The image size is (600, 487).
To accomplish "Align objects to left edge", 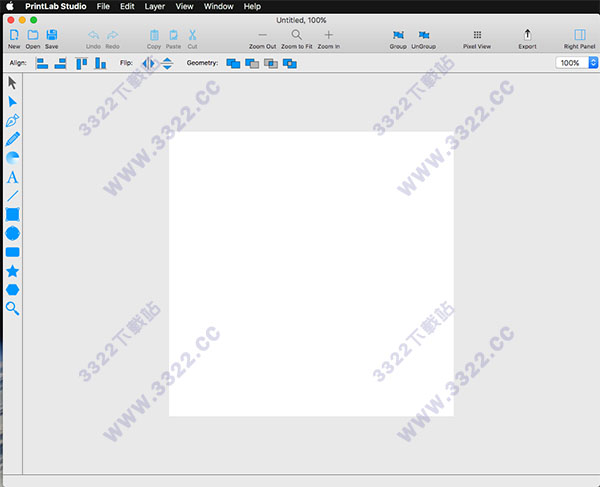I will coord(42,63).
